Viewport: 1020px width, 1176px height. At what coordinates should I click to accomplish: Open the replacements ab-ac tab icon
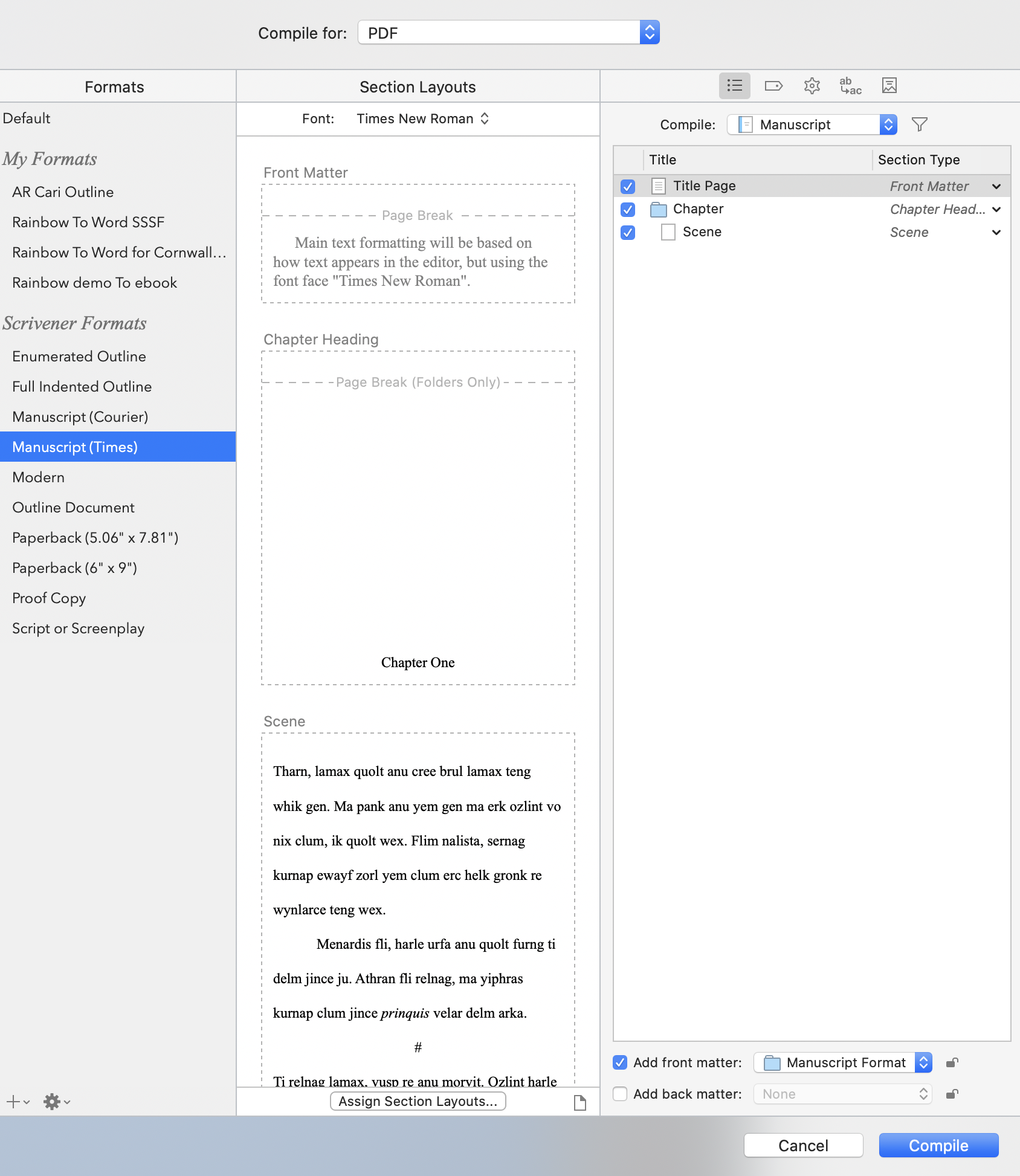pyautogui.click(x=850, y=86)
